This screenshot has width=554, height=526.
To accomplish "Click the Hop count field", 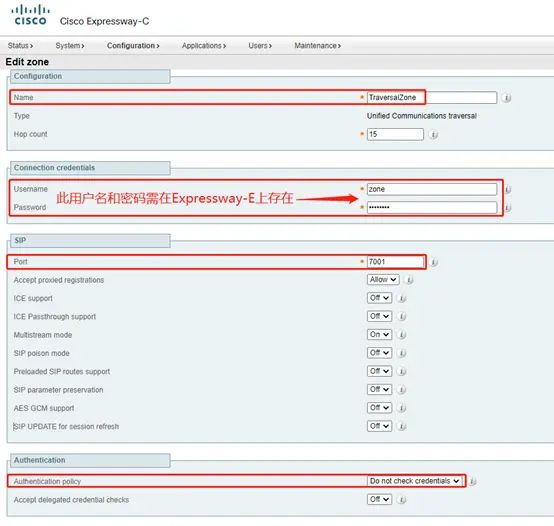I will (395, 134).
